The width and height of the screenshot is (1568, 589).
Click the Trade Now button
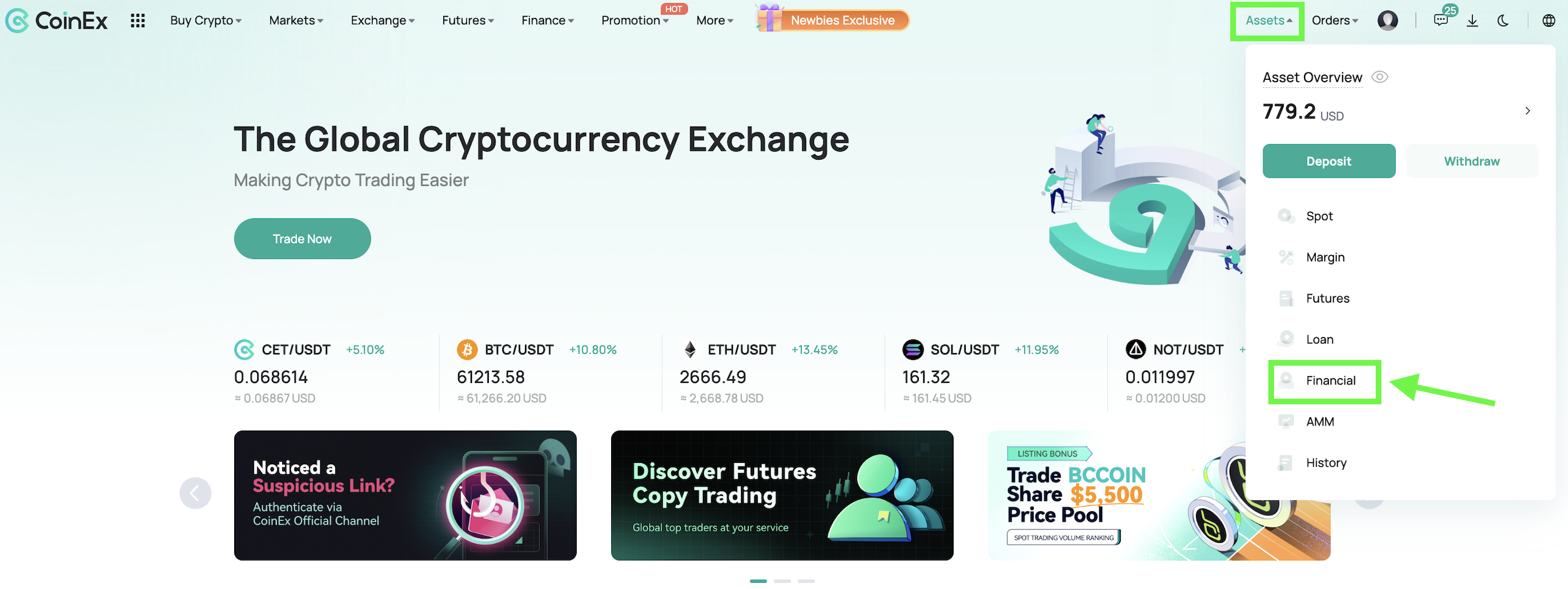click(302, 238)
